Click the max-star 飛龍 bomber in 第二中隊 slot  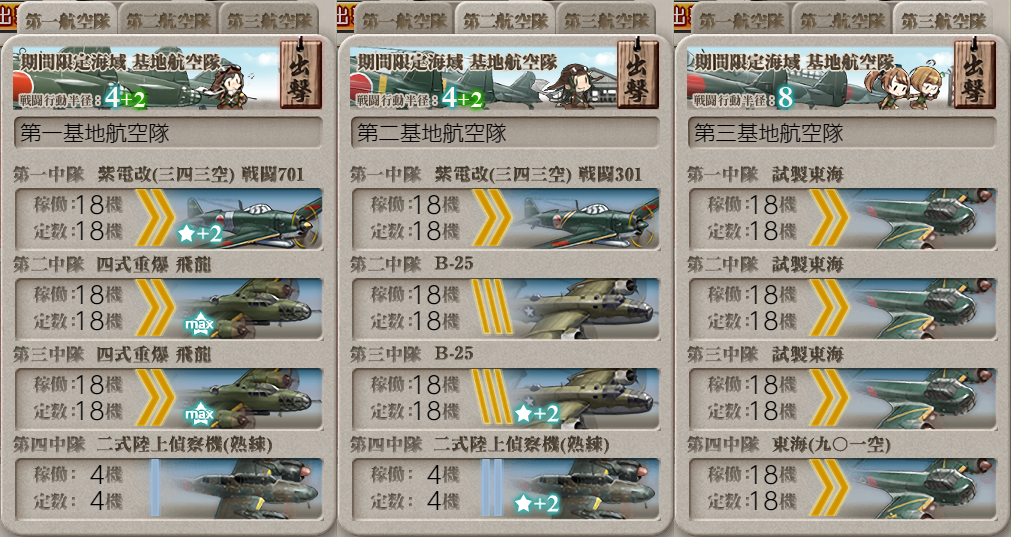pos(168,308)
